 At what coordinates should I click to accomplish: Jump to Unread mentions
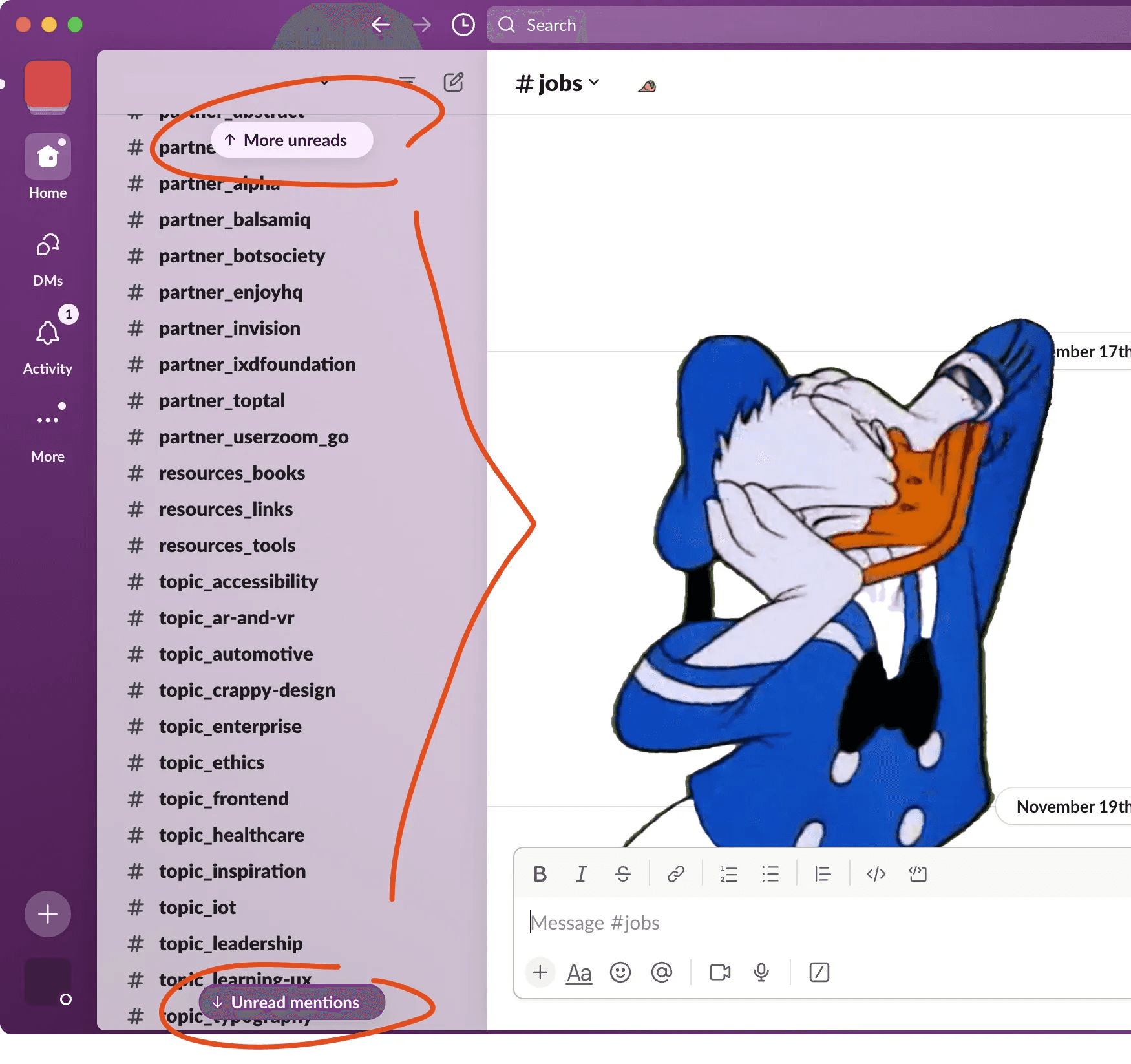(x=292, y=1003)
